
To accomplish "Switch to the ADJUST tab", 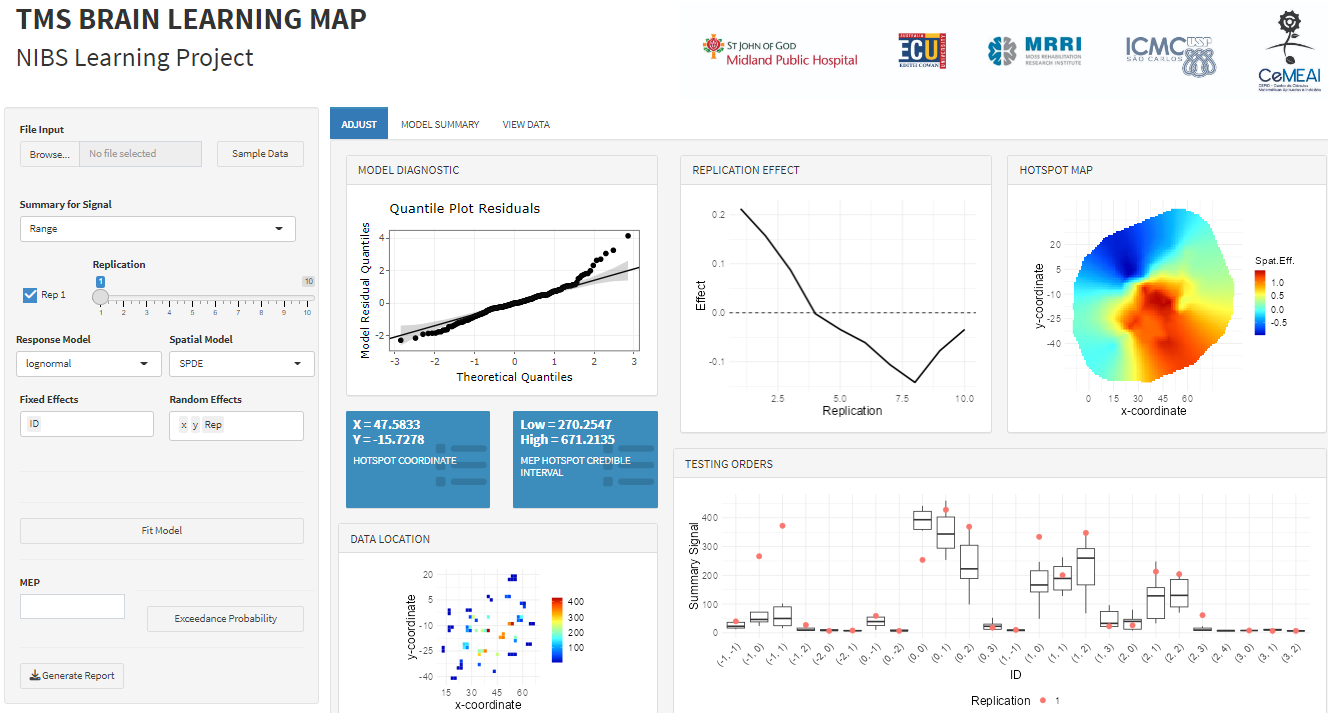I will tap(359, 125).
